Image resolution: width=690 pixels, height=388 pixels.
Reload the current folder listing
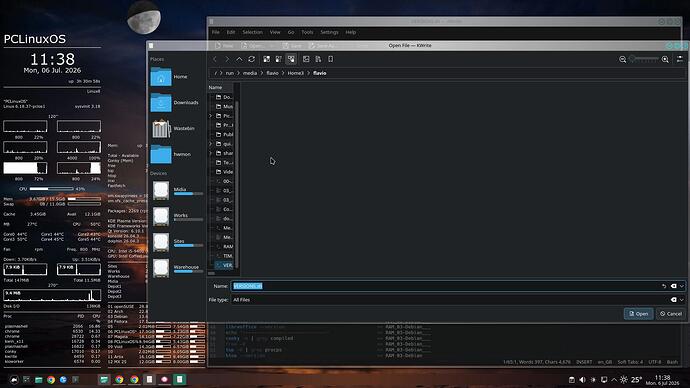click(251, 59)
